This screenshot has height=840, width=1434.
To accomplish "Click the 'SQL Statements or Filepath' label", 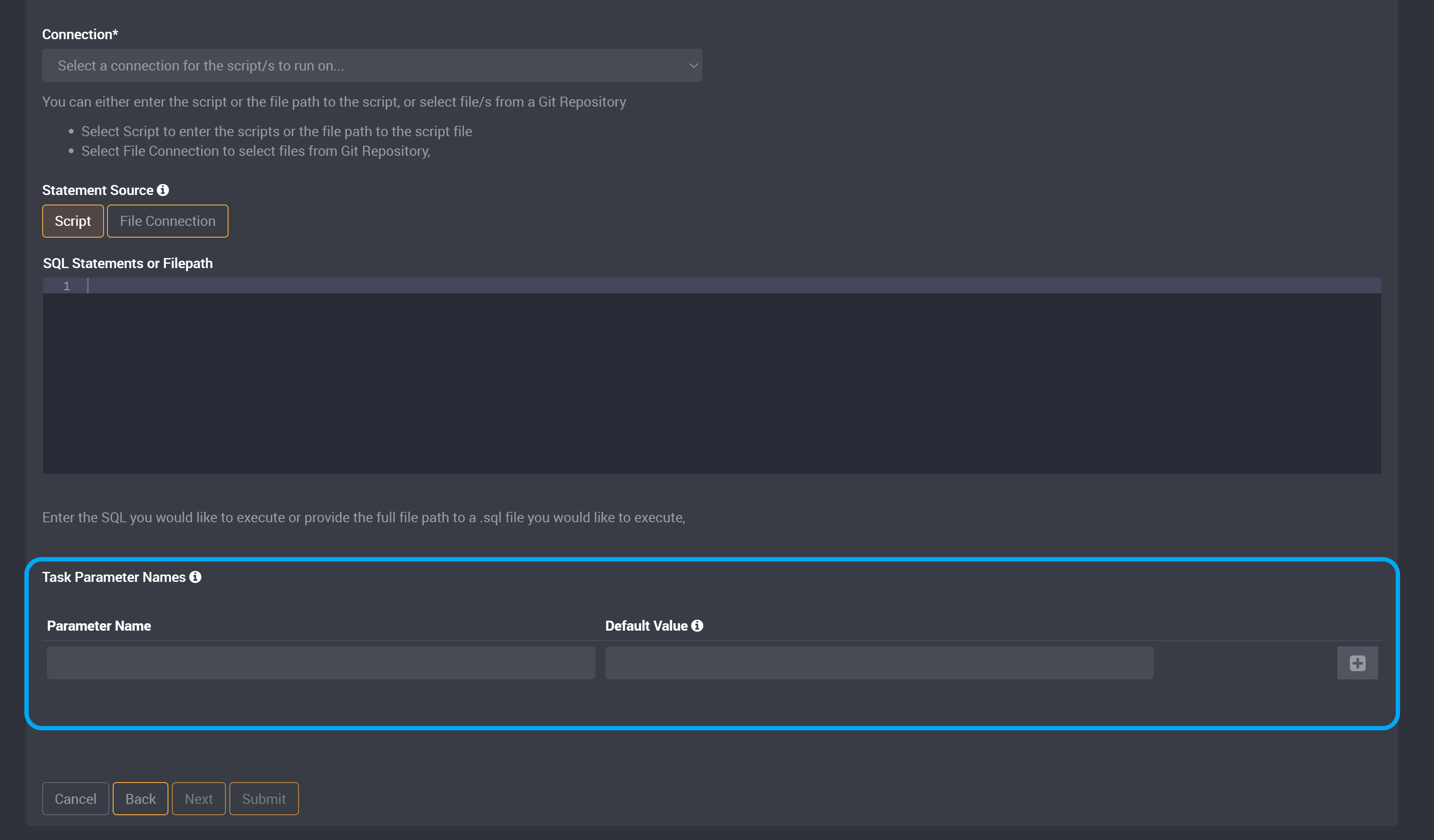I will click(128, 263).
